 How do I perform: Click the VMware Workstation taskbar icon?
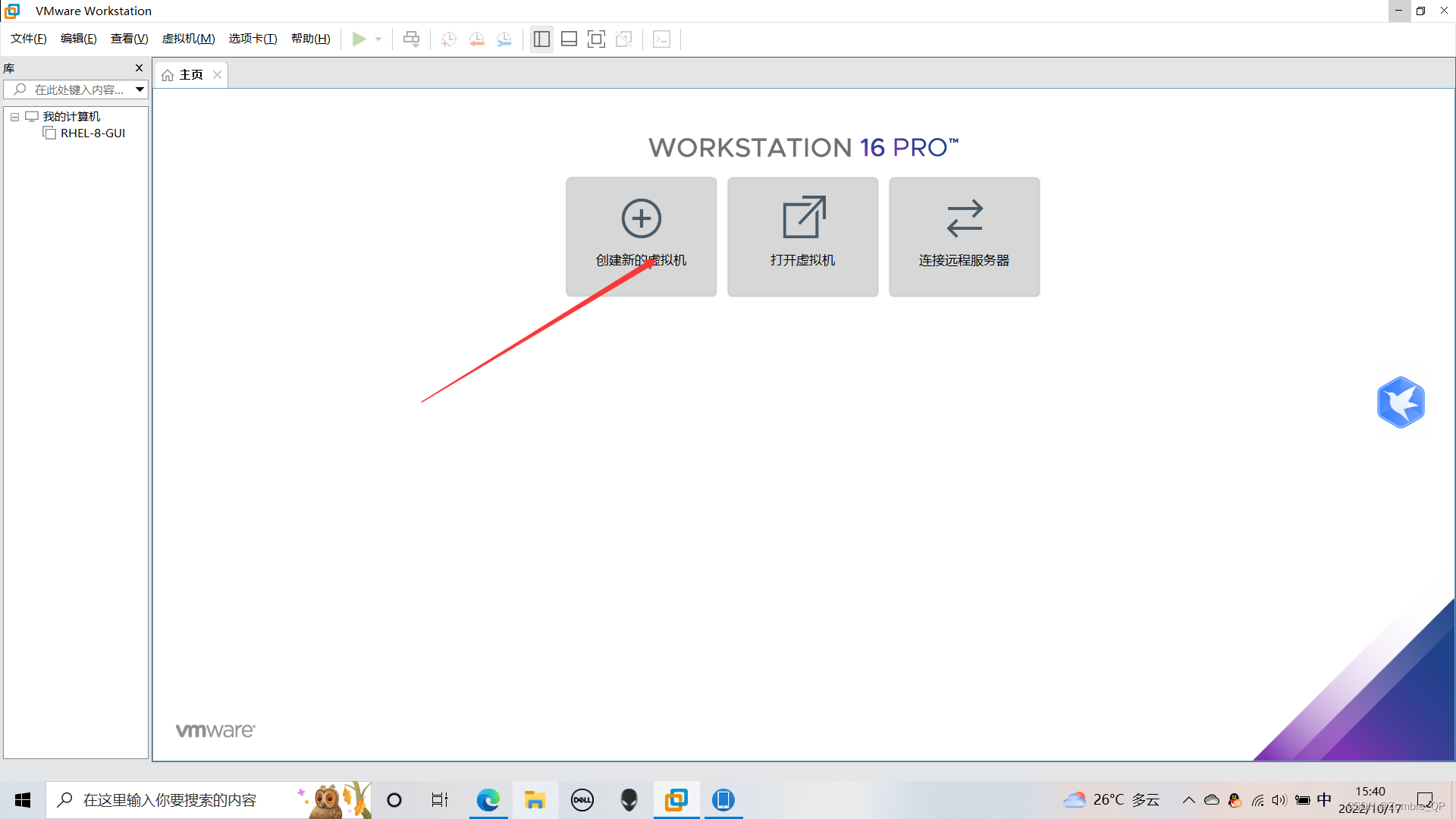(x=675, y=799)
